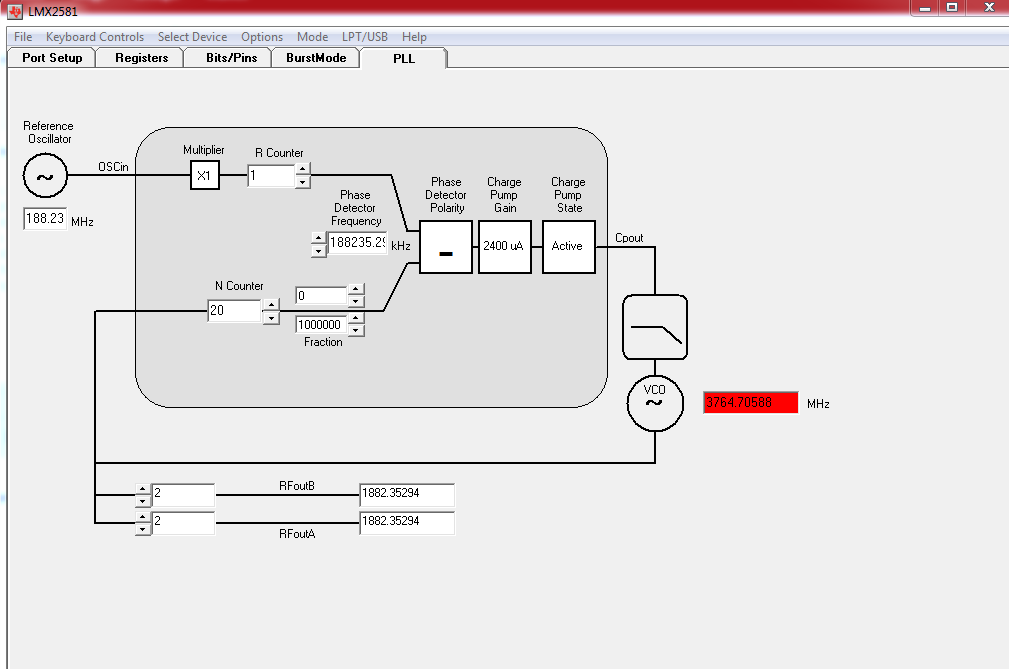
Task: Click the RFoutB frequency output field
Action: 407,495
